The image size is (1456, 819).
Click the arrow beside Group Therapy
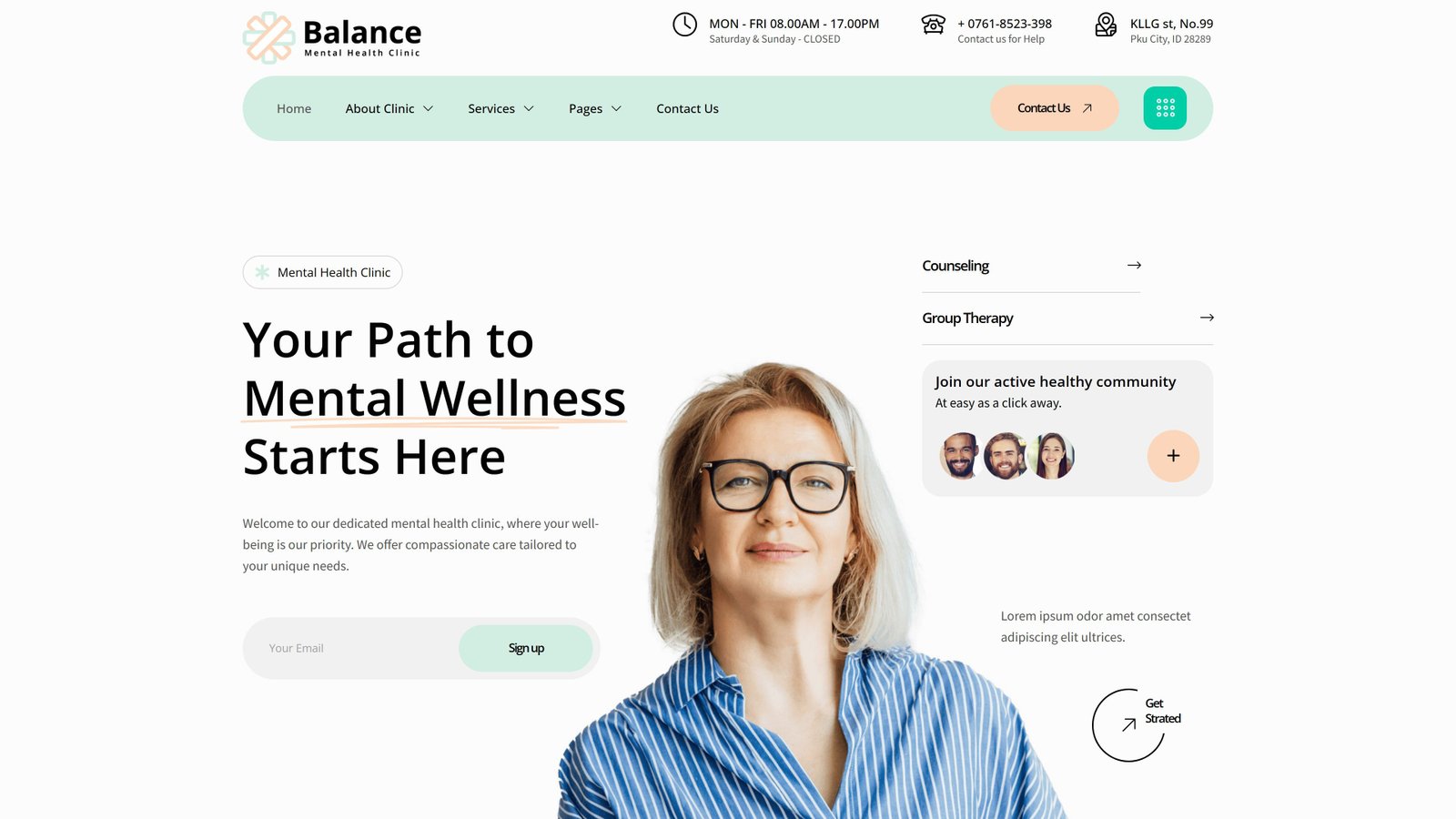coord(1207,318)
